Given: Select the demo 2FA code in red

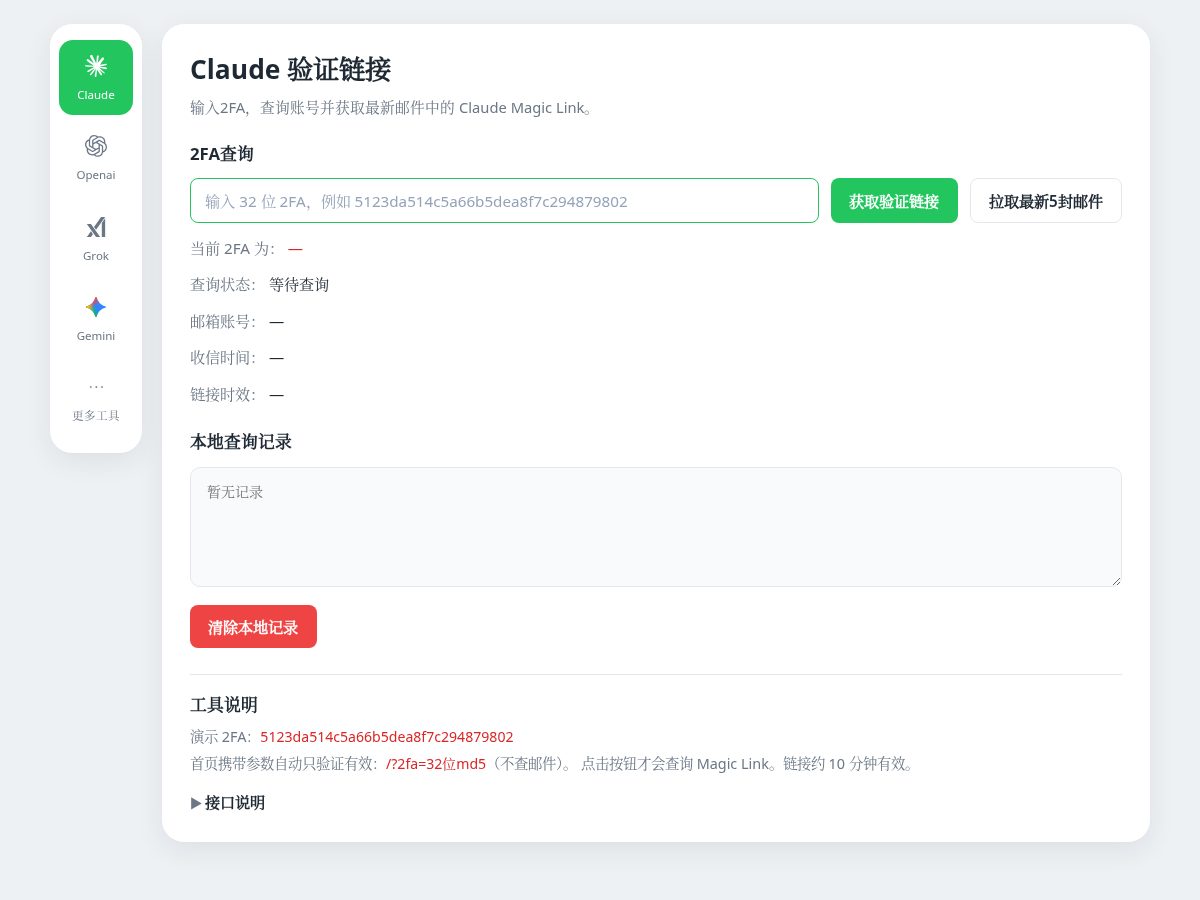Looking at the screenshot, I should point(387,737).
